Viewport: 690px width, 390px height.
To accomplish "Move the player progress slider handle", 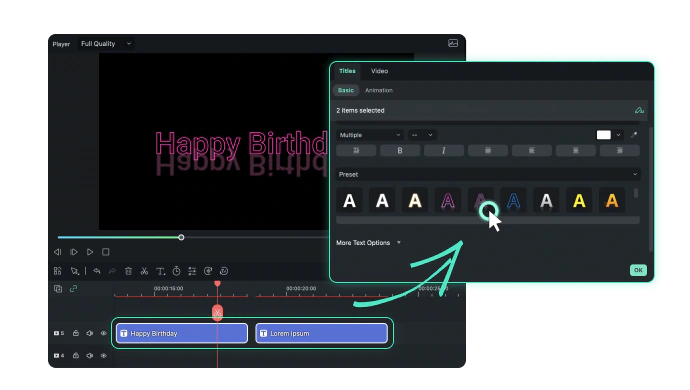I will [x=181, y=237].
